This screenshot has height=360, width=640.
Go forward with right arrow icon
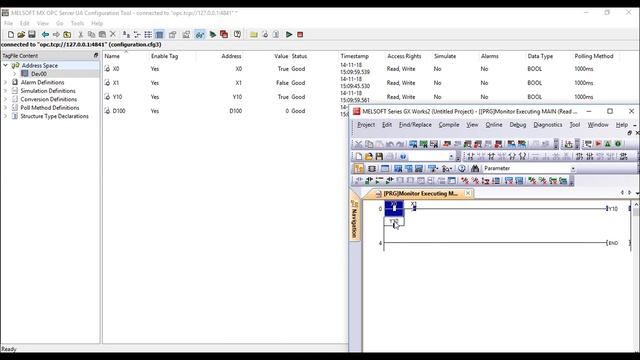(56, 35)
